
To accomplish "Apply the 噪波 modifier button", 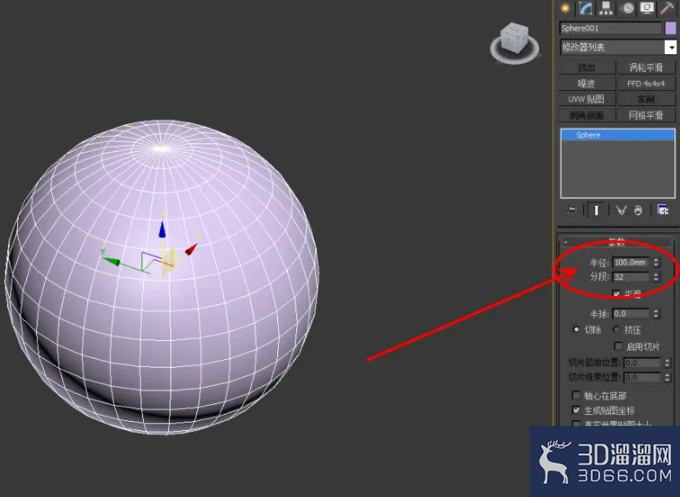I will [586, 83].
